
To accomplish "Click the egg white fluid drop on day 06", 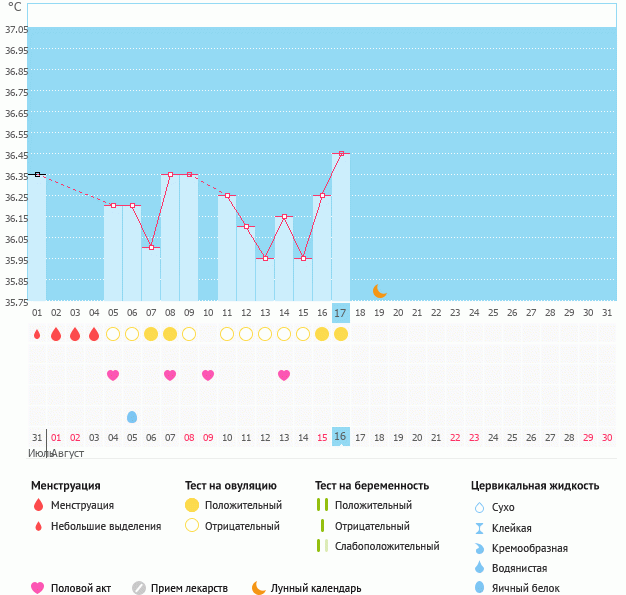I will click(x=132, y=416).
